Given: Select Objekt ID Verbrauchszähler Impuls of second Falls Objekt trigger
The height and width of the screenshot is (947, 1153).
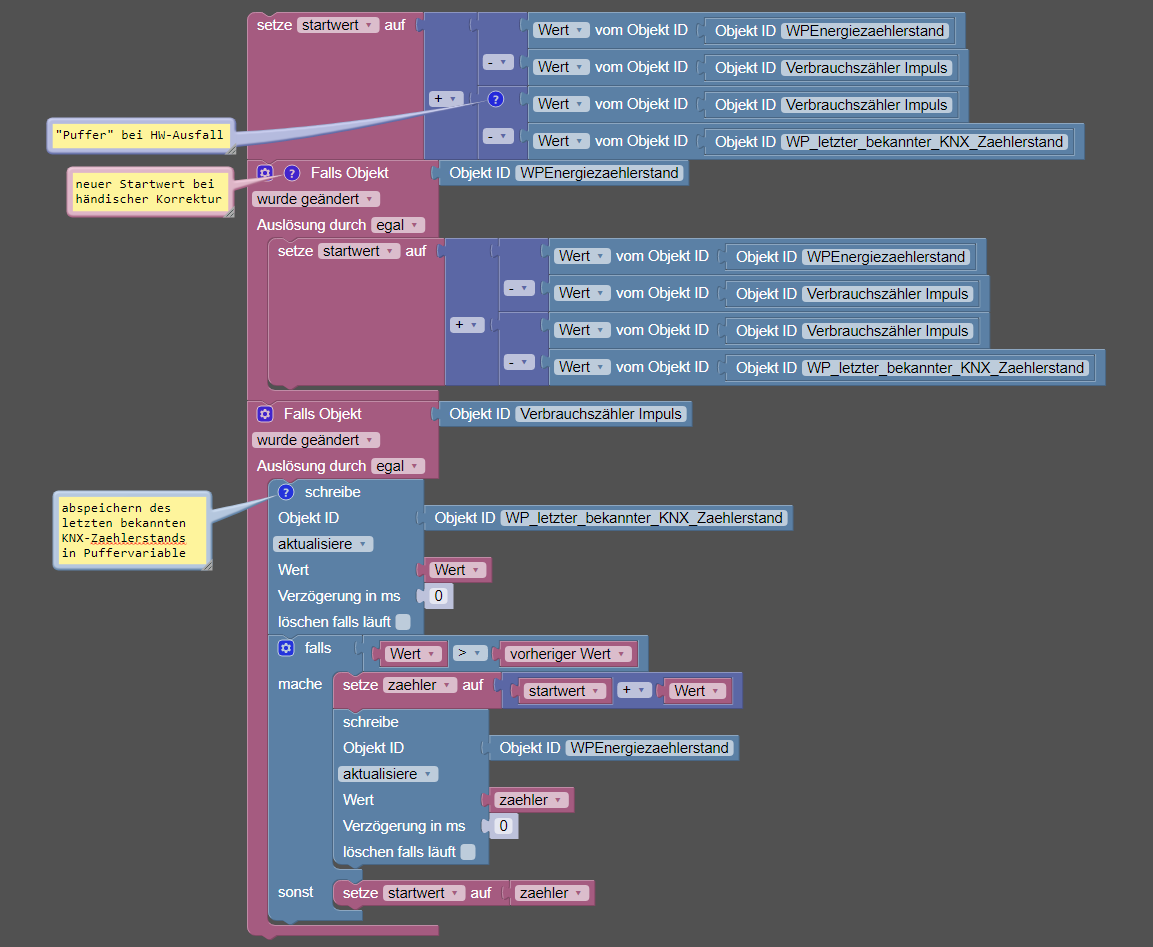Looking at the screenshot, I should point(601,414).
